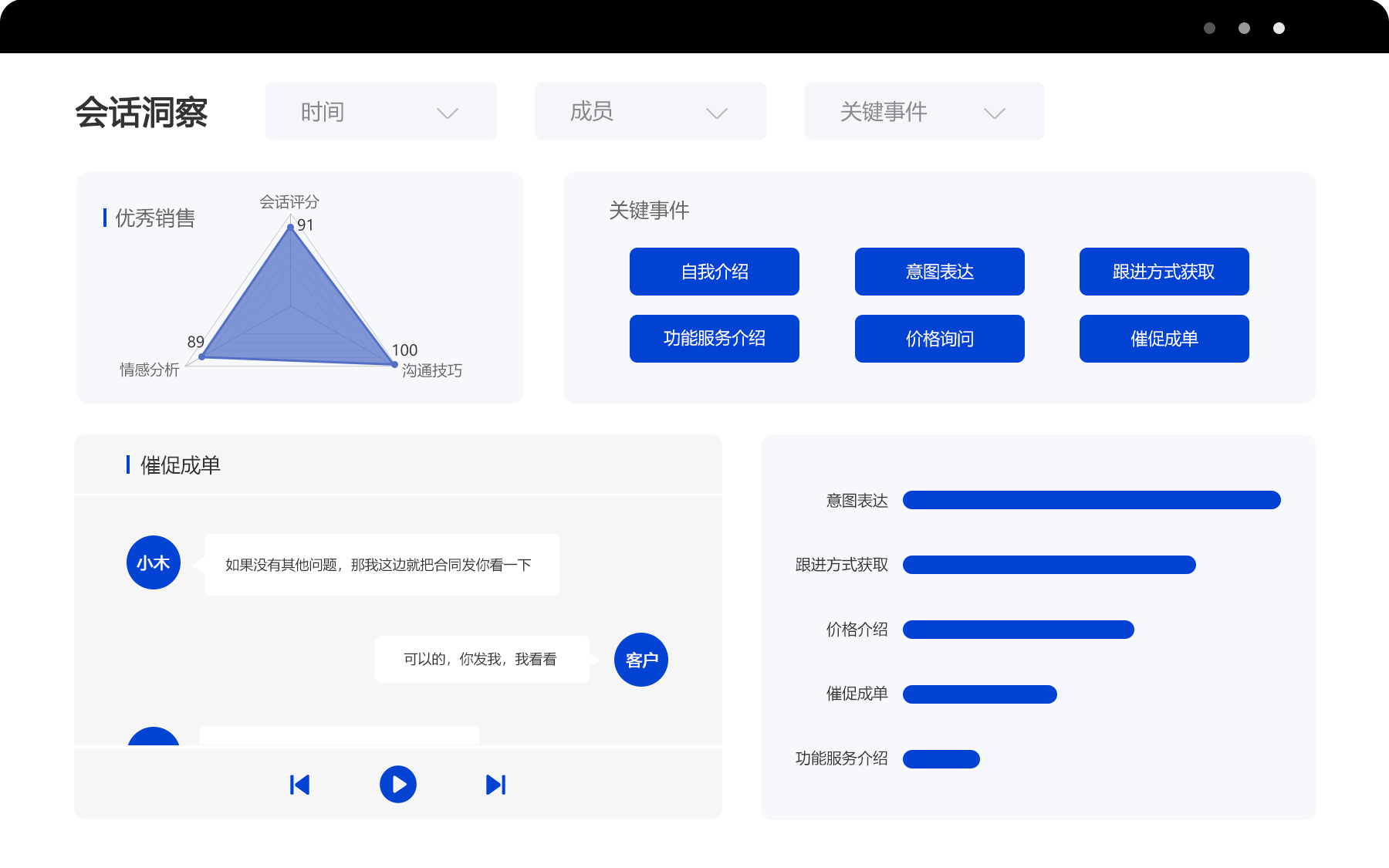Viewport: 1389px width, 868px height.
Task: Choose the 跟进方式获取 event button
Action: coord(1164,272)
